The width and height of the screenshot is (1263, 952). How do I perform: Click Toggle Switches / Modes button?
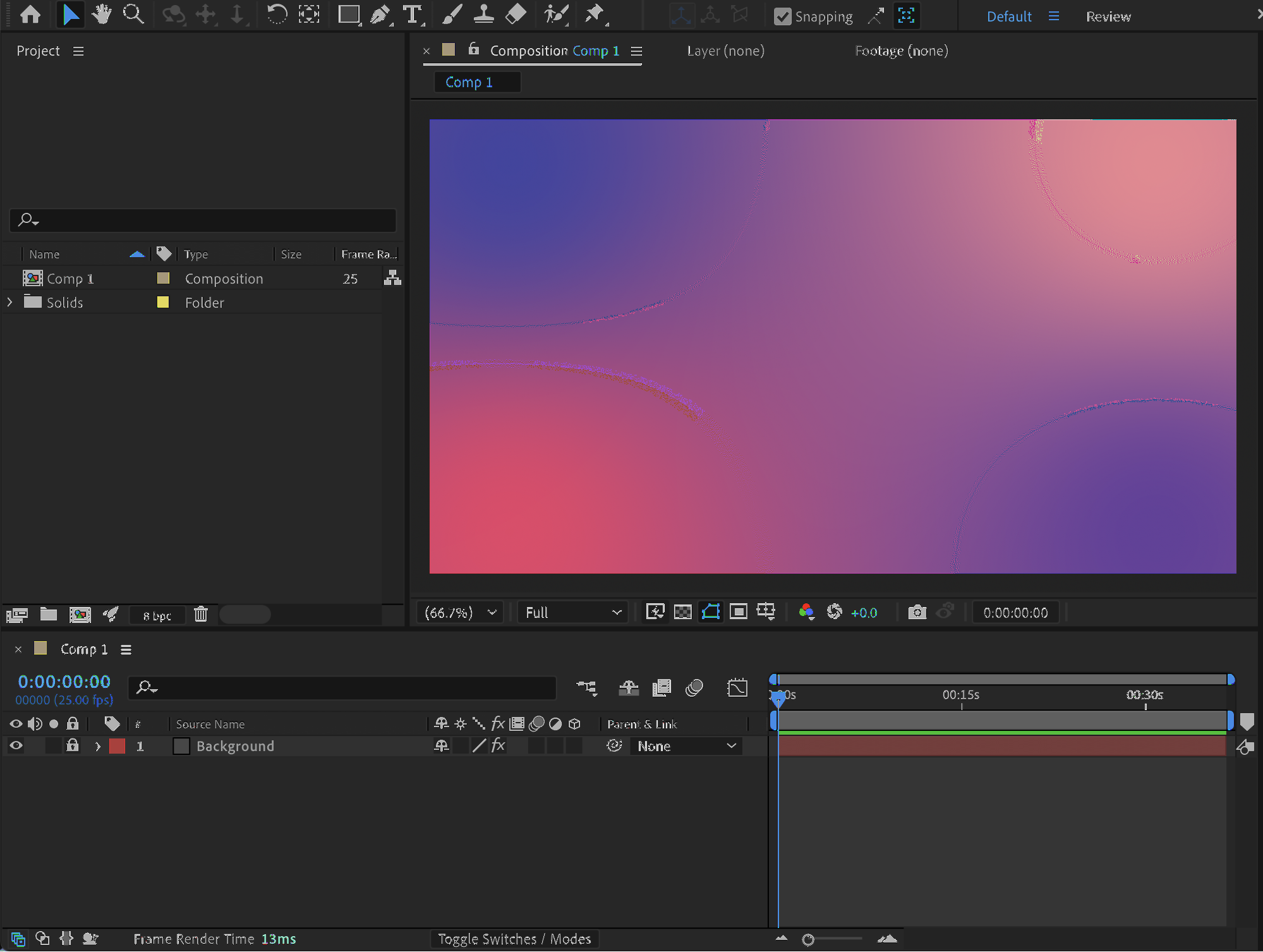coord(514,939)
